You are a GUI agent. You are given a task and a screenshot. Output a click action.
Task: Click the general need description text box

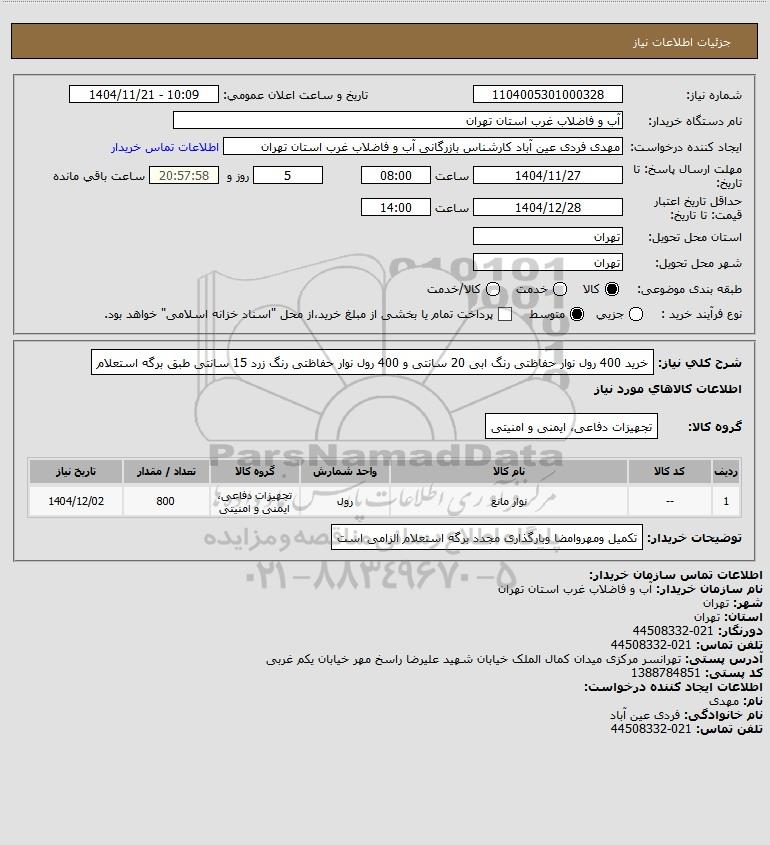coord(372,363)
